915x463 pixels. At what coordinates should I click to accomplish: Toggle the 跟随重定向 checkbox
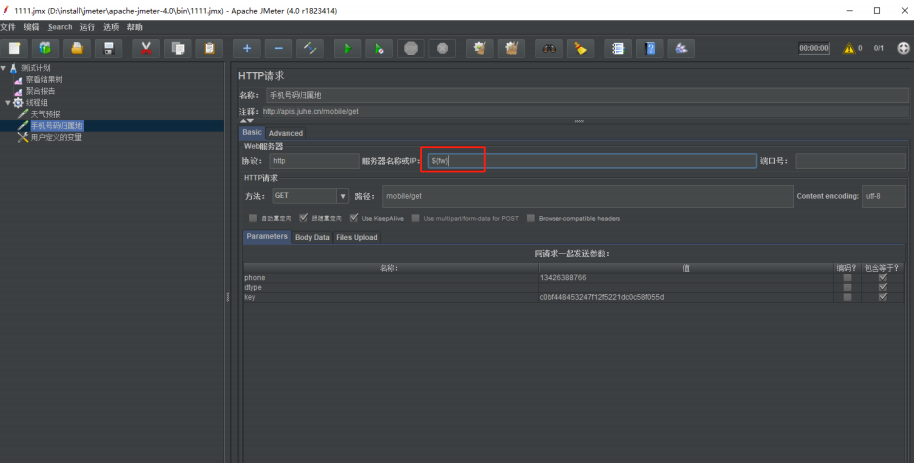(303, 218)
